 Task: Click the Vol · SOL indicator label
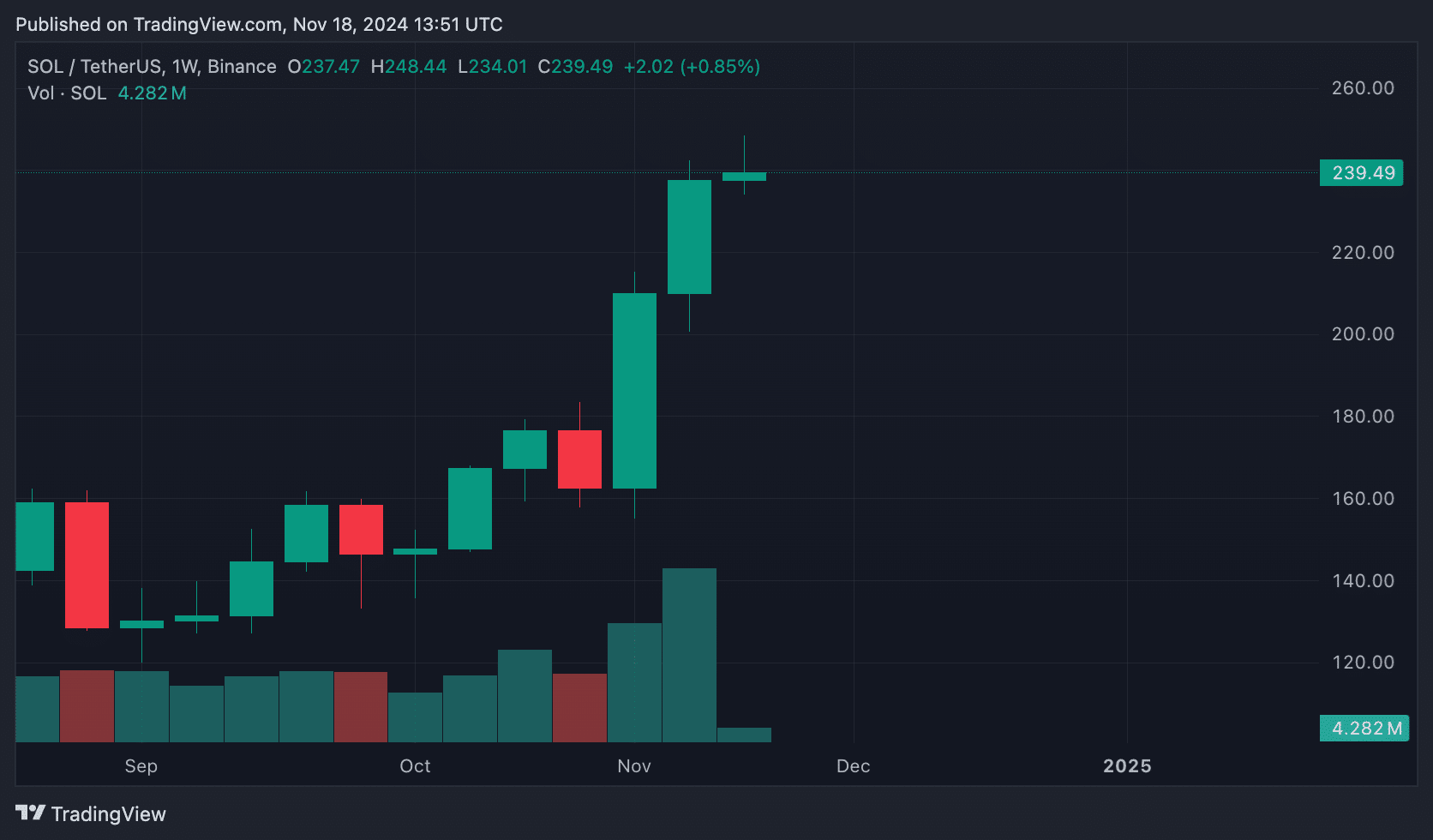click(x=67, y=93)
